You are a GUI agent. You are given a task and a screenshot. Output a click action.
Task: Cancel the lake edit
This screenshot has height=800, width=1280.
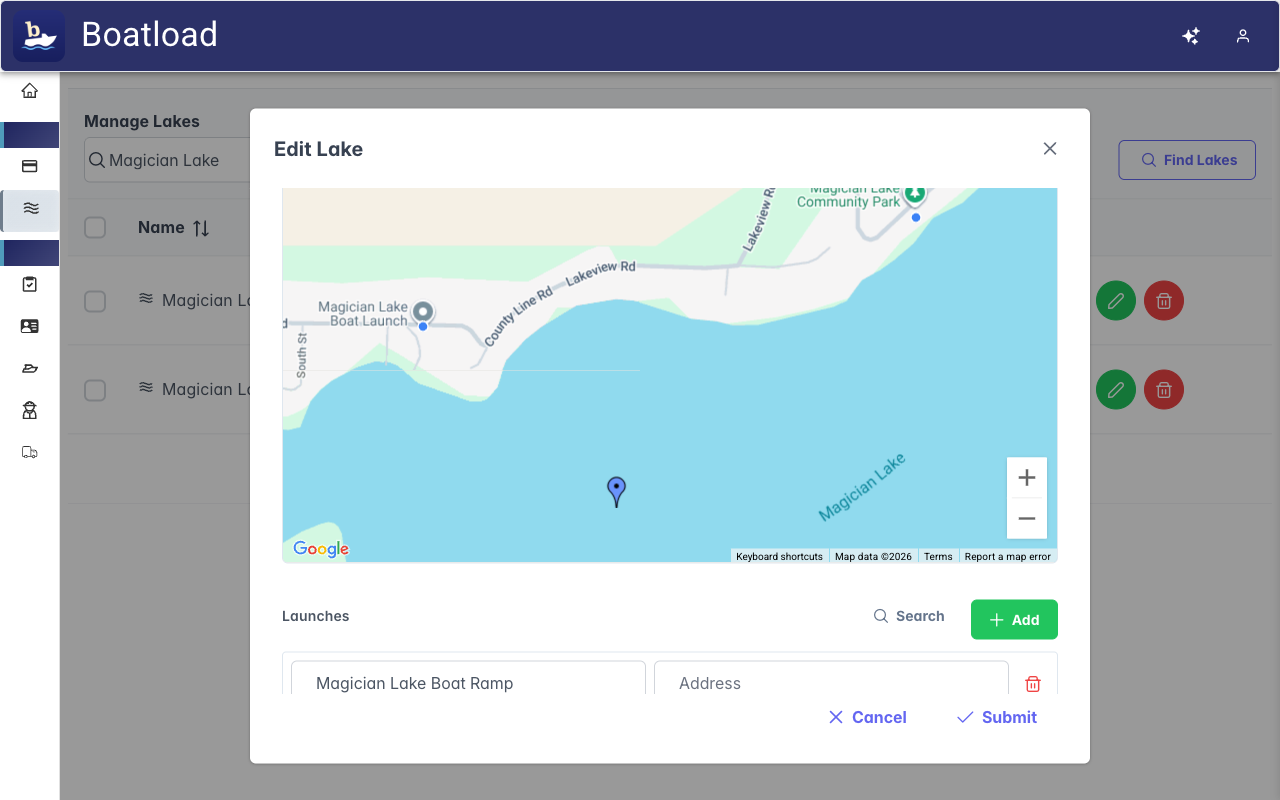pos(867,717)
